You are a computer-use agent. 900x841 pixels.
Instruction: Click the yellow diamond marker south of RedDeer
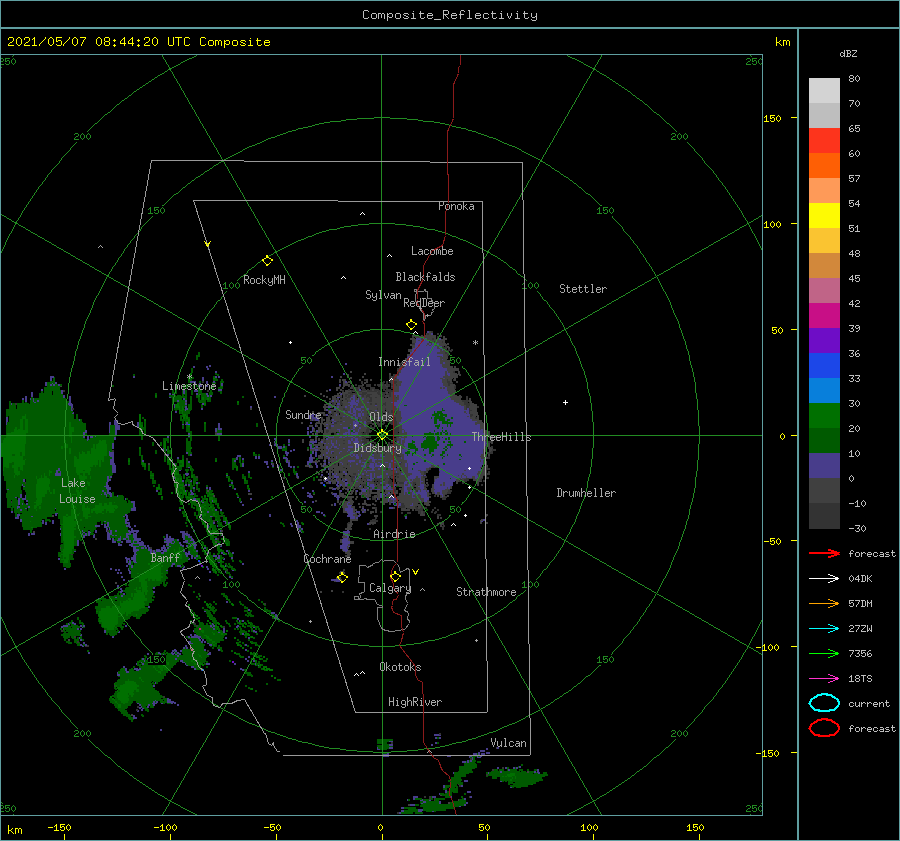coord(412,324)
